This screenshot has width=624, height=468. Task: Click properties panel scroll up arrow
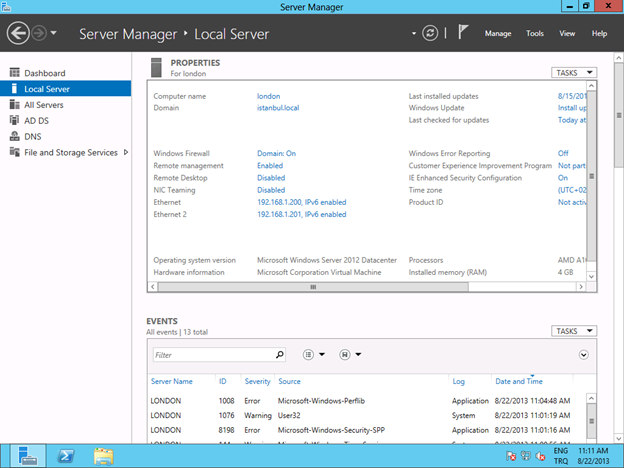click(x=591, y=86)
